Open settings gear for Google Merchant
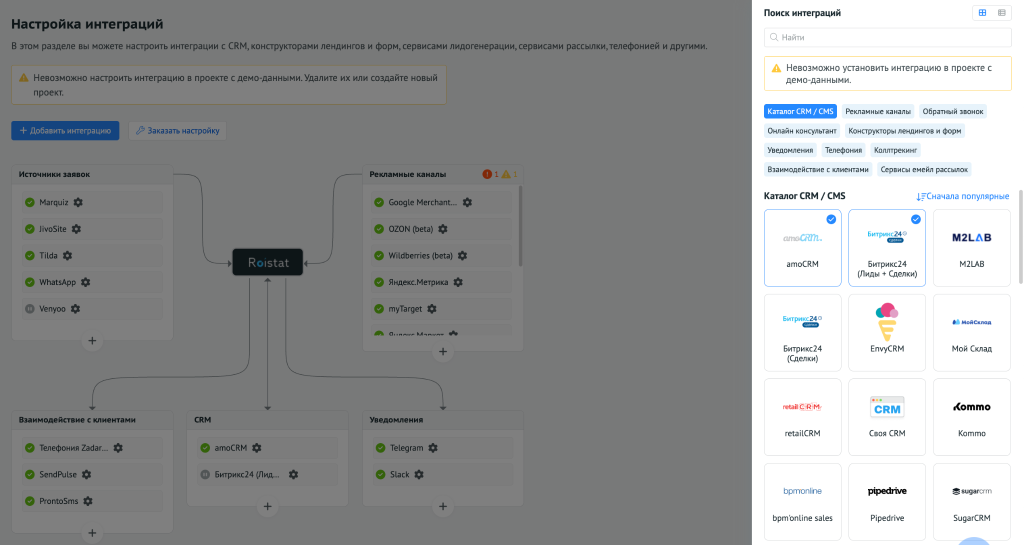1024x545 pixels. [467, 202]
